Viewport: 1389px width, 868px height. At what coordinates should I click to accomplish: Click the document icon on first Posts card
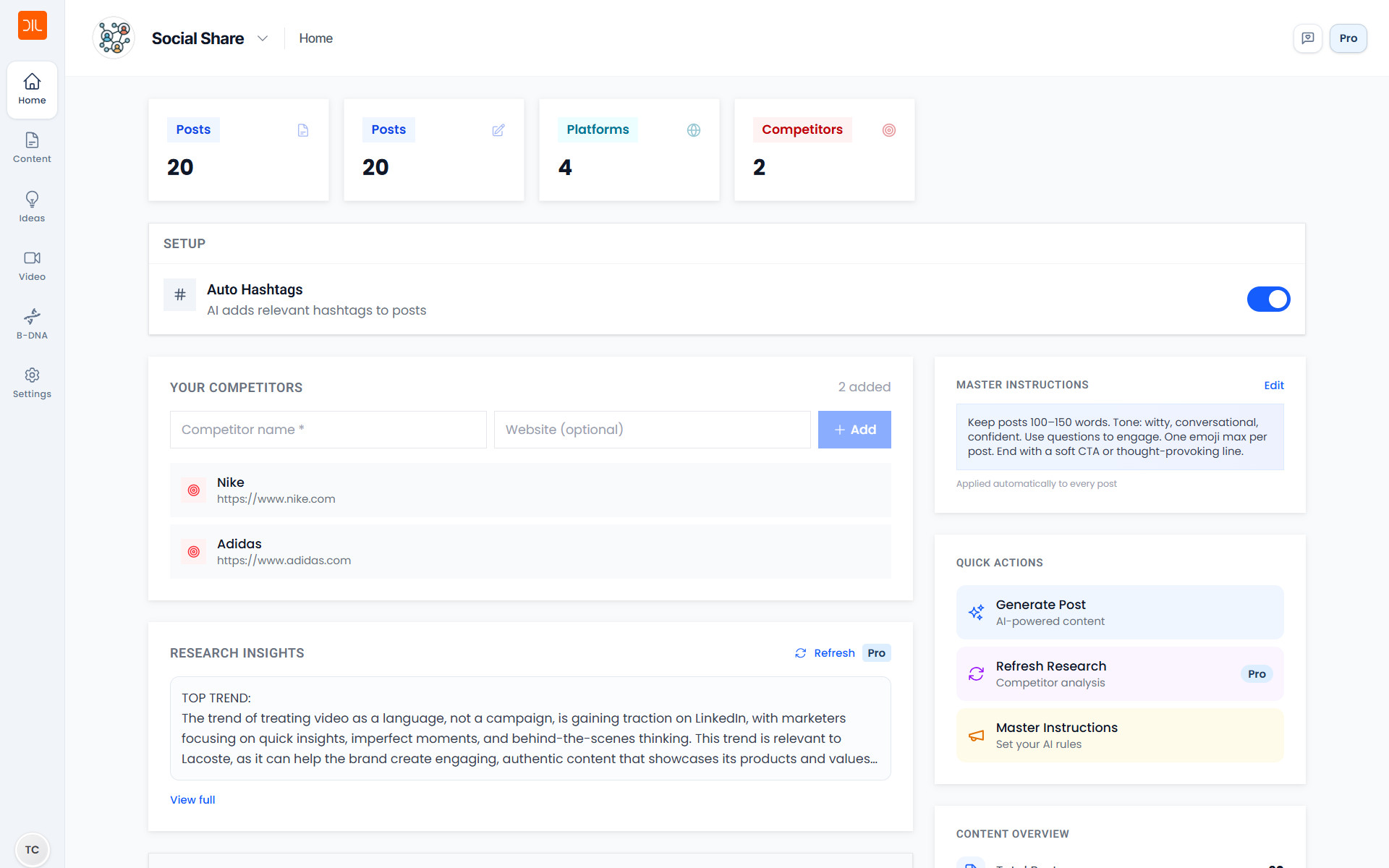pyautogui.click(x=303, y=130)
